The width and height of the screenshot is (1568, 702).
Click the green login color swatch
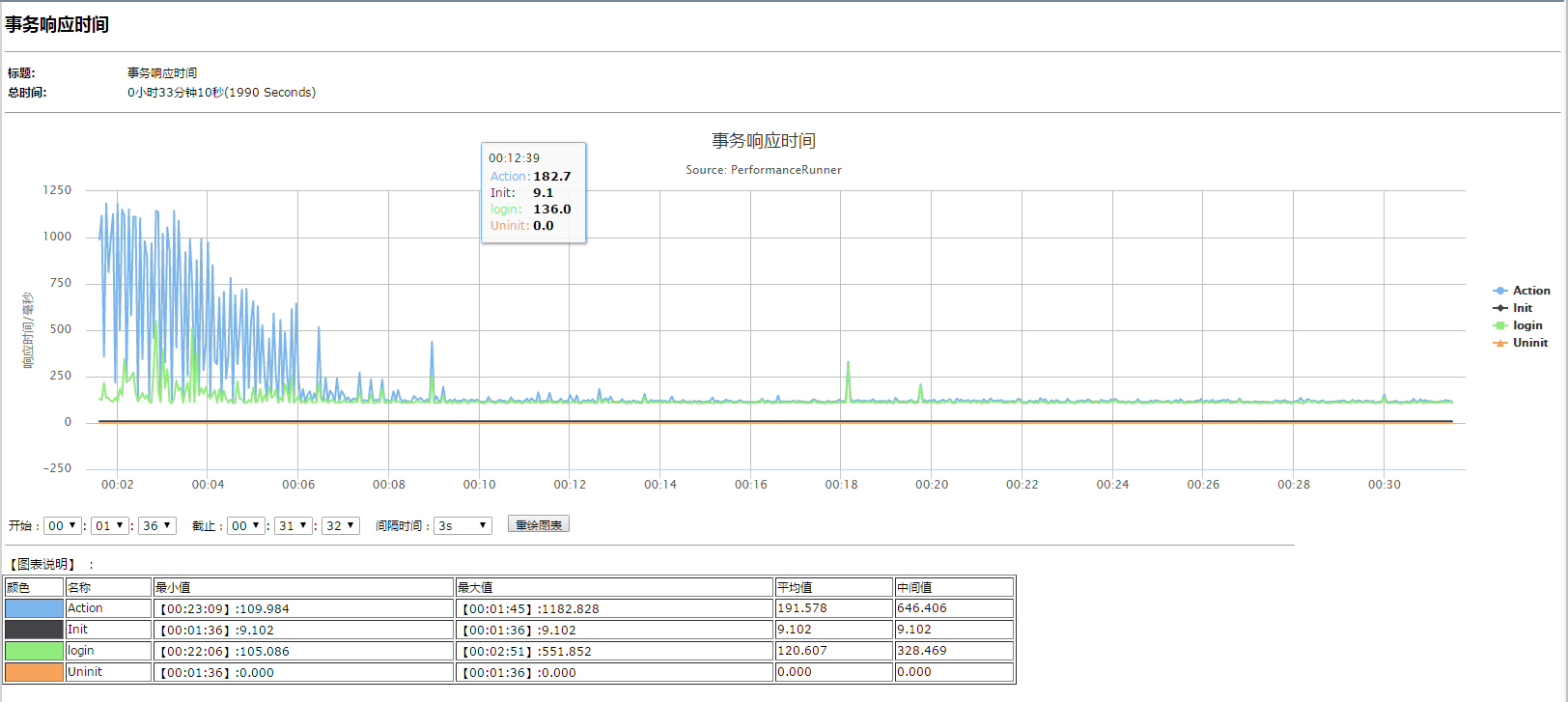tap(34, 651)
